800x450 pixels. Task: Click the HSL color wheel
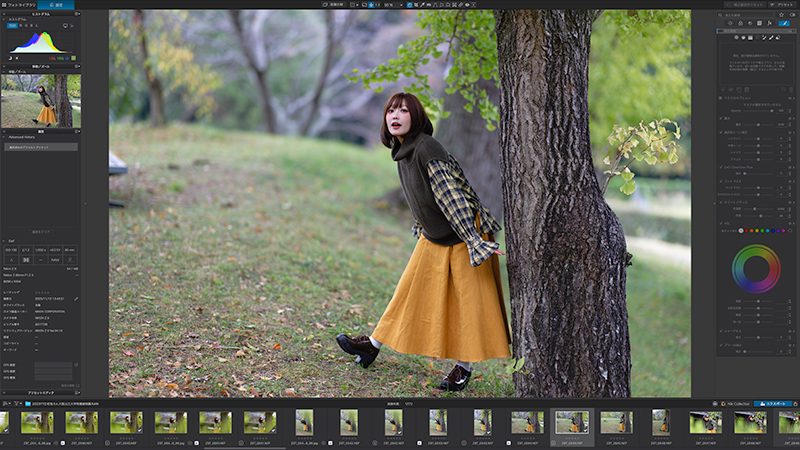click(756, 268)
